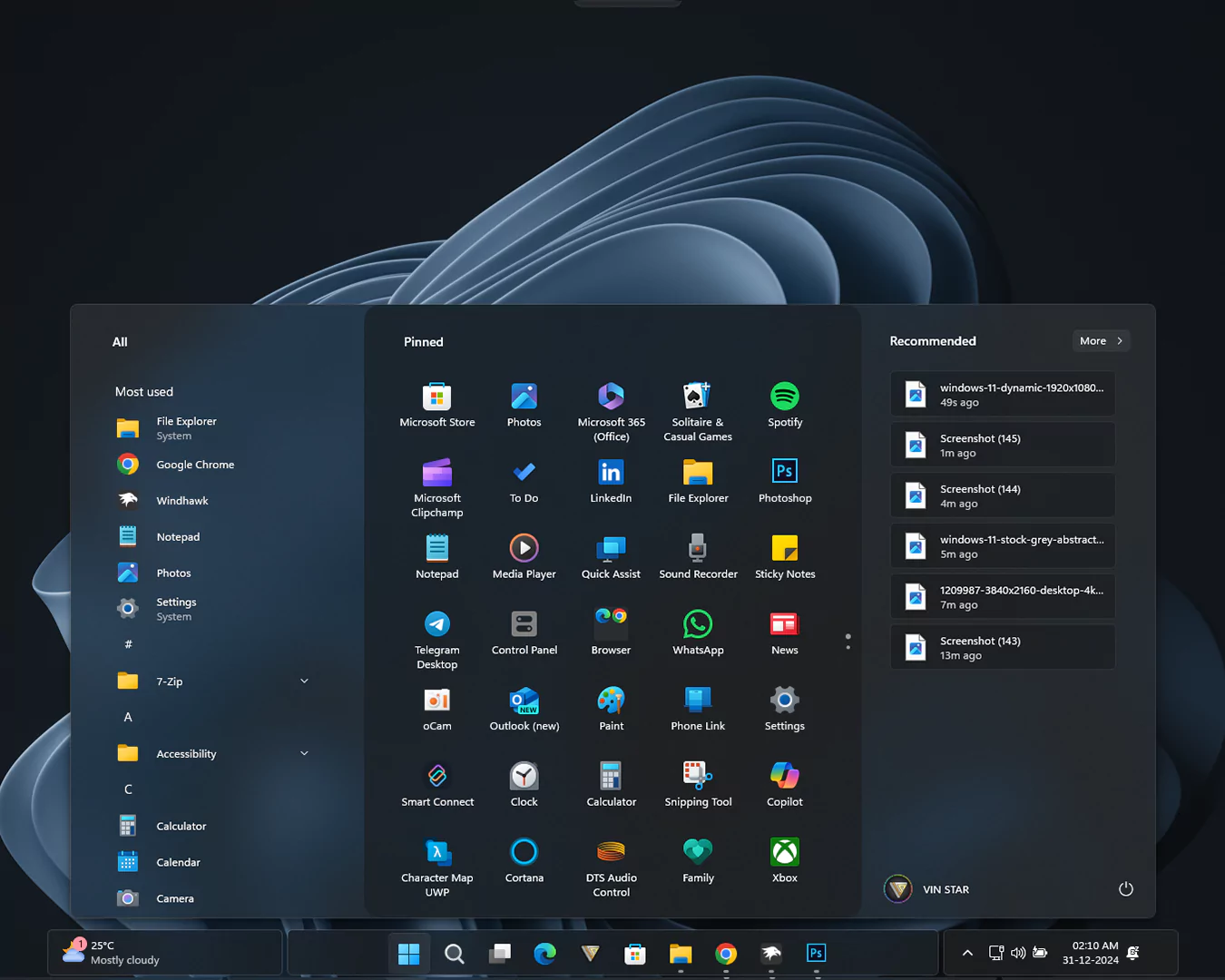Open windows-11-stock-grey-abstract recommended file
This screenshot has height=980, width=1225.
point(1003,545)
